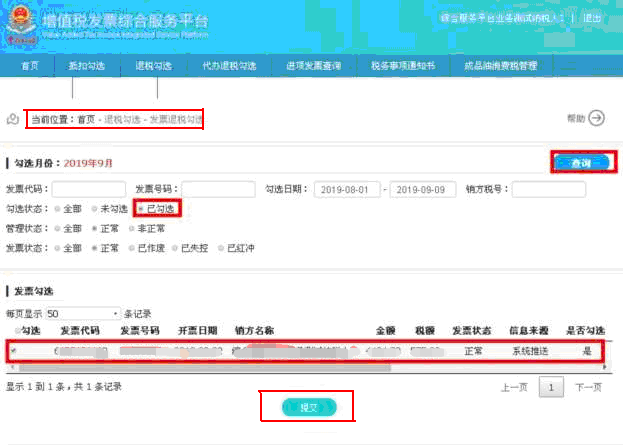Viewport: 623px width, 446px height.
Task: Click the end date 2019-09-09 field
Action: [x=423, y=189]
